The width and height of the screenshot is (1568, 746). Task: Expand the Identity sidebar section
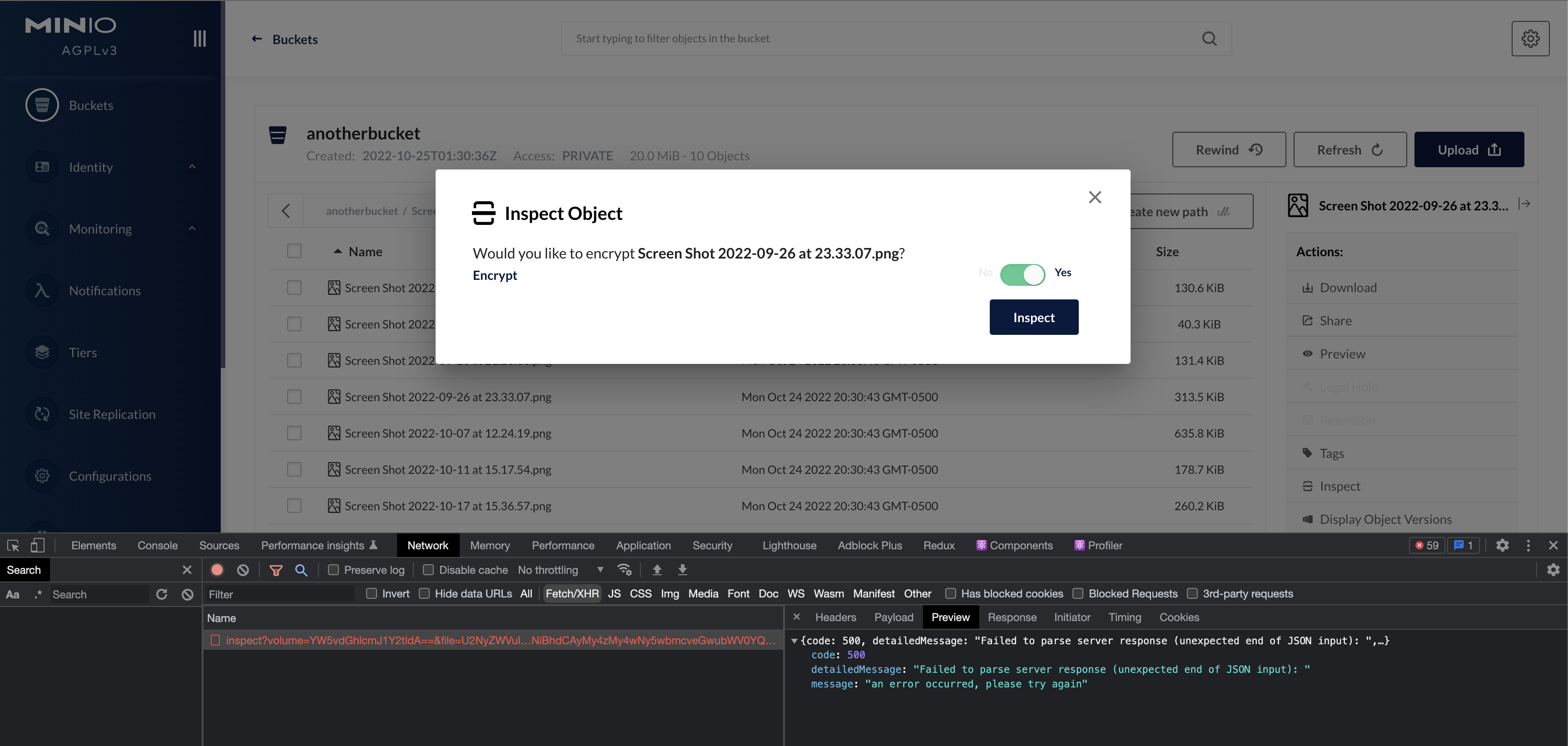pos(192,167)
